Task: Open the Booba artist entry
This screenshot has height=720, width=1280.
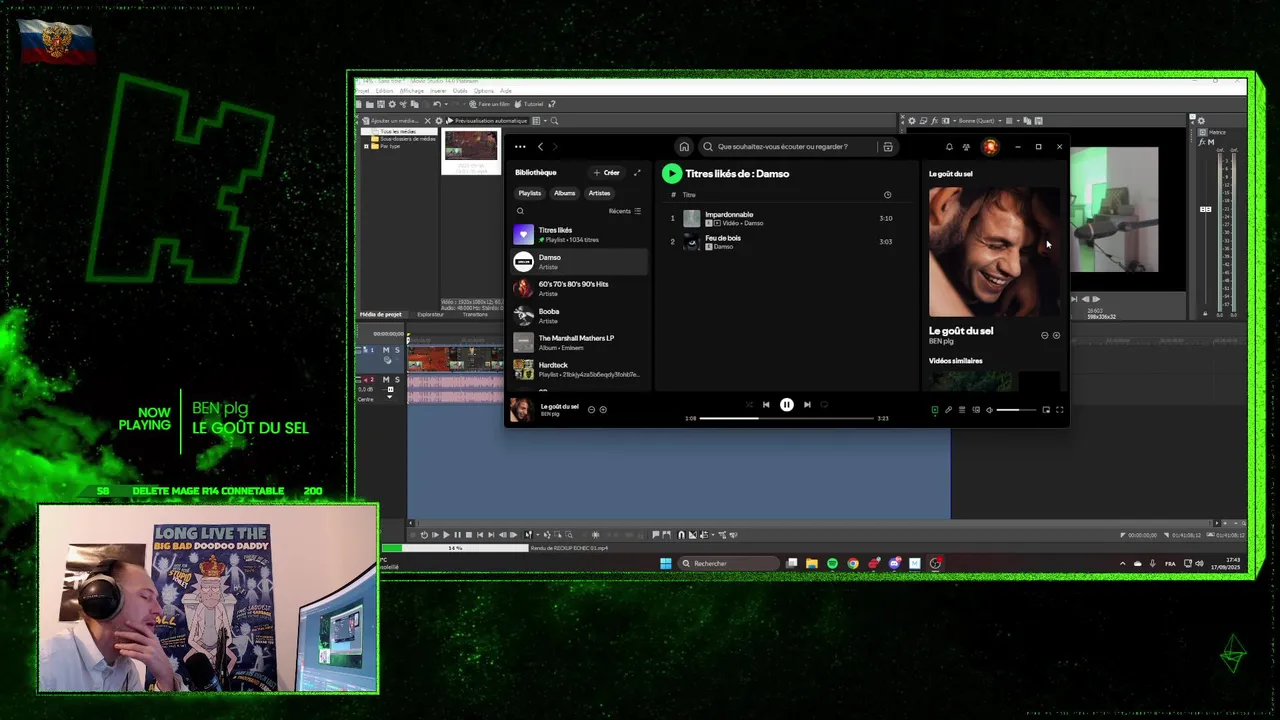Action: pos(580,316)
